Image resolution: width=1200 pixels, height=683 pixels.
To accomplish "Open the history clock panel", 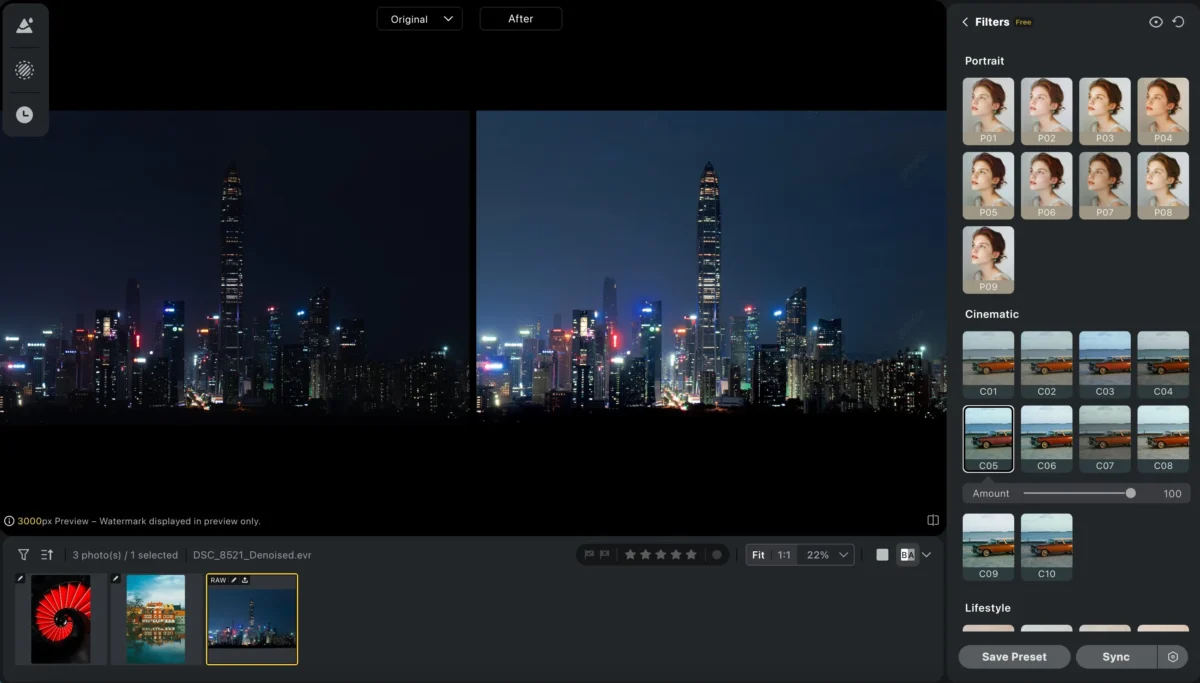I will (x=25, y=115).
